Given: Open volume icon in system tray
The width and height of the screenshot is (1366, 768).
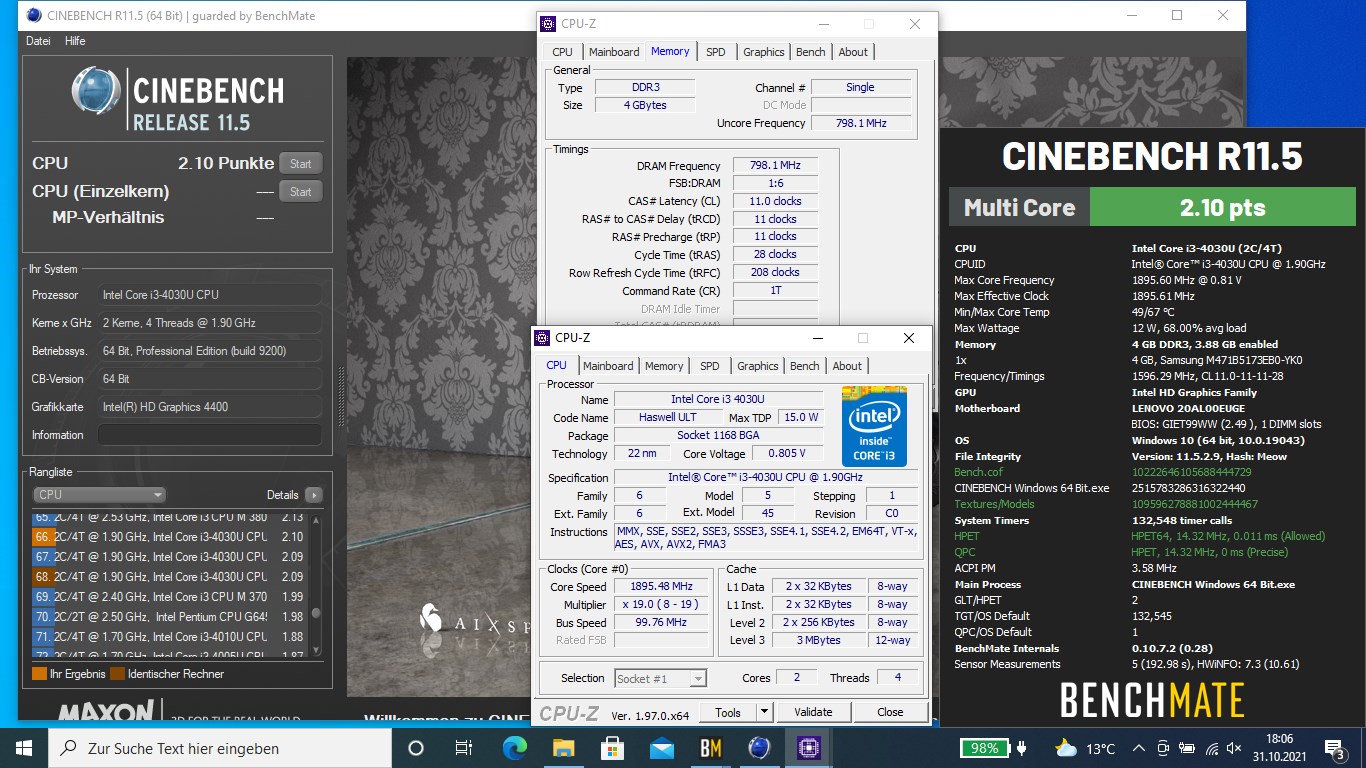Looking at the screenshot, I should click(1235, 748).
